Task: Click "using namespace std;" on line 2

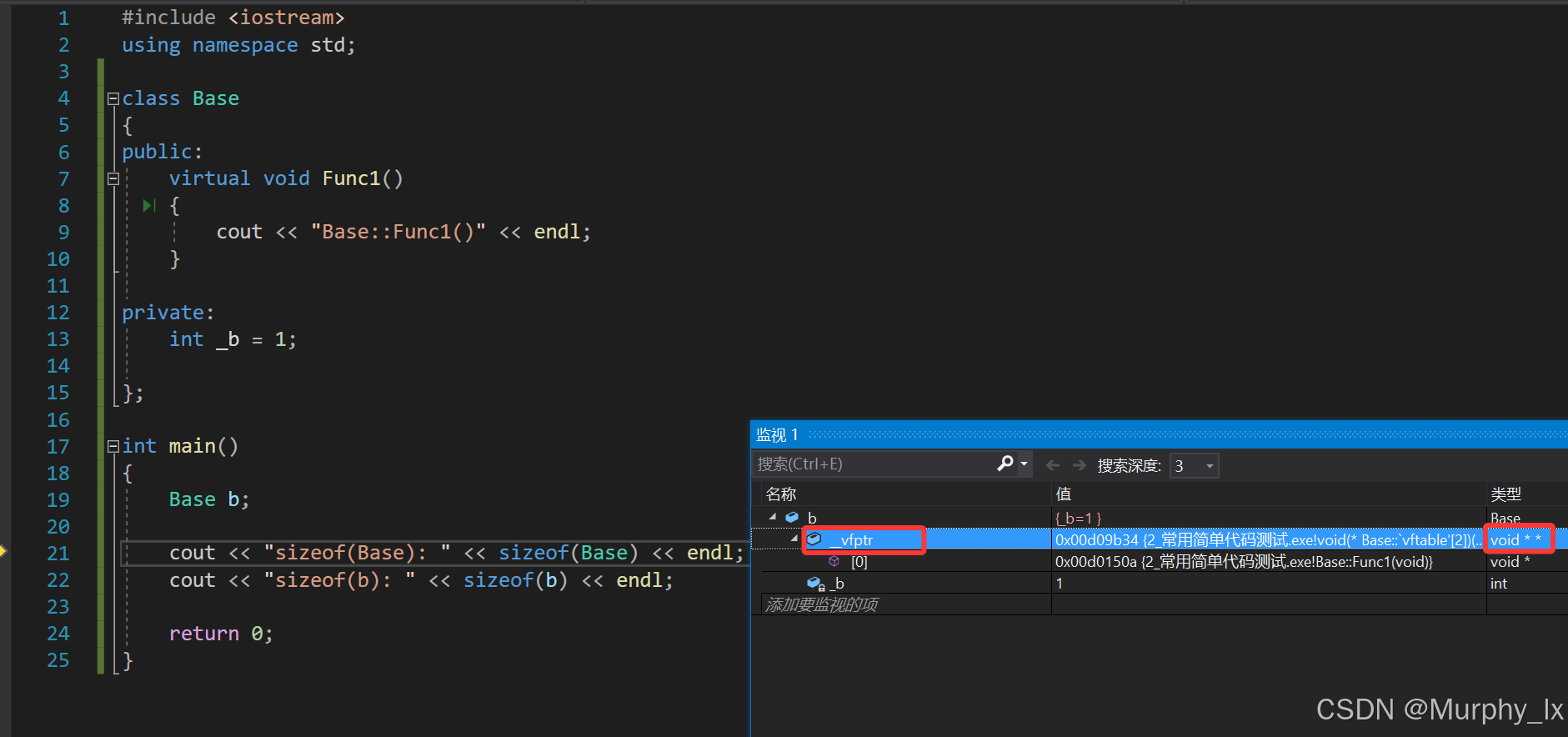Action: 238,45
